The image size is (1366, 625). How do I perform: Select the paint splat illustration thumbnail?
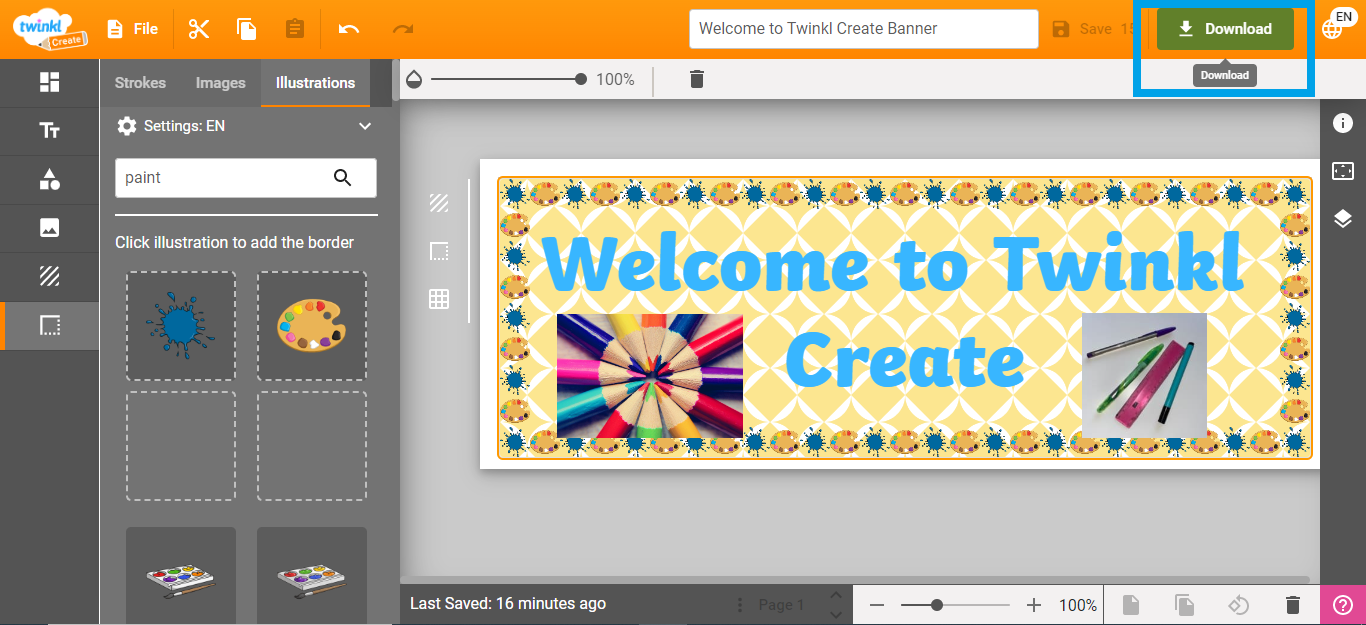coord(180,326)
